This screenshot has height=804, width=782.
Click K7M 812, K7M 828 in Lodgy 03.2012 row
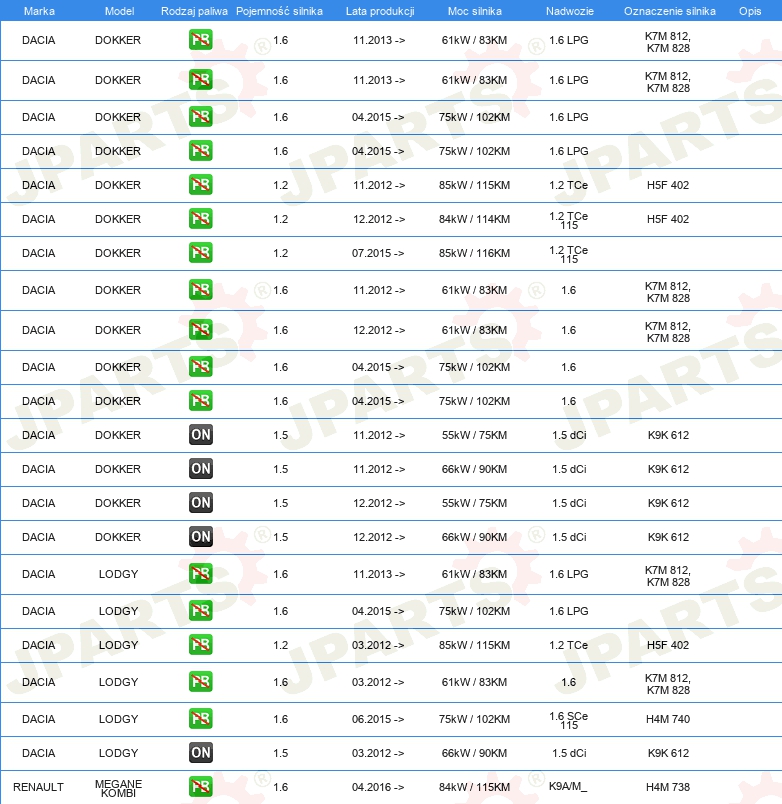(x=668, y=684)
